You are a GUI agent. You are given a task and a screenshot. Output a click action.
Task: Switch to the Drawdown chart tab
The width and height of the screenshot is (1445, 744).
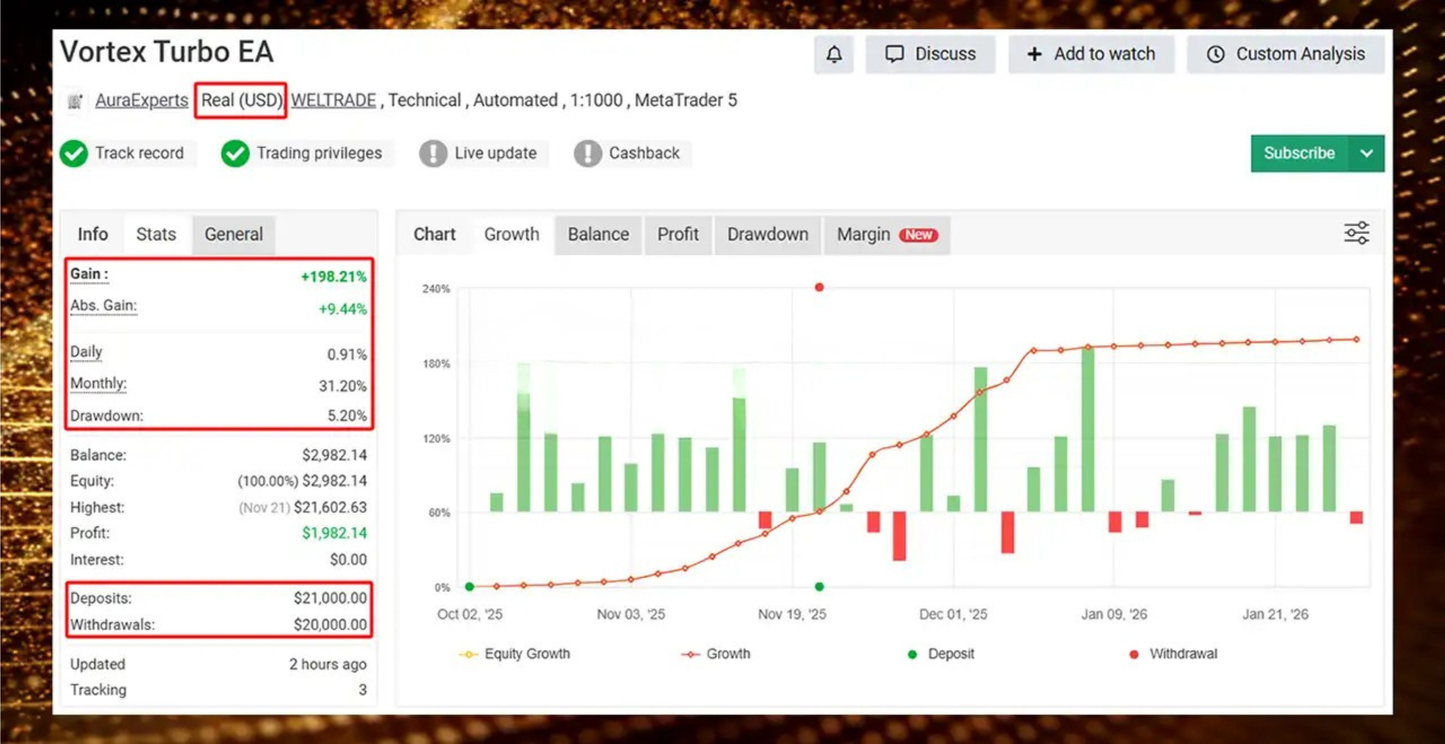pyautogui.click(x=767, y=234)
